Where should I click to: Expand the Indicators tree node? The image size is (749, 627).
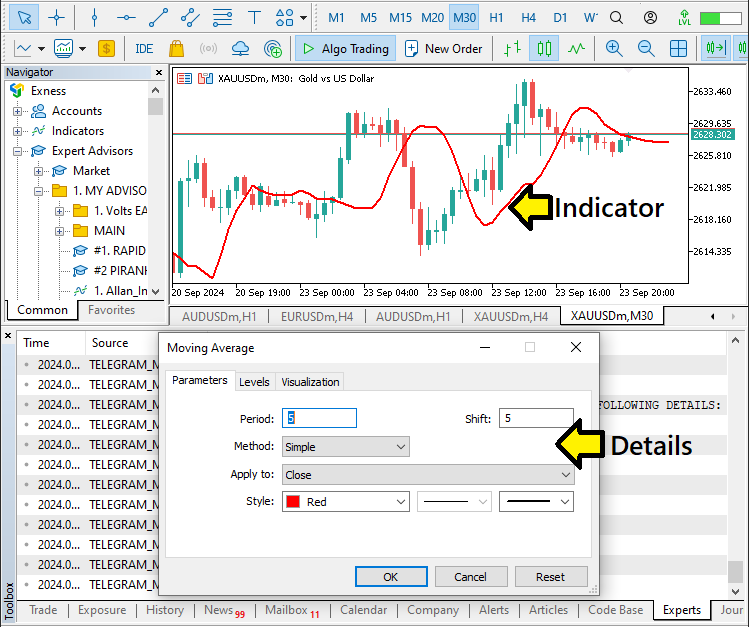pyautogui.click(x=17, y=131)
